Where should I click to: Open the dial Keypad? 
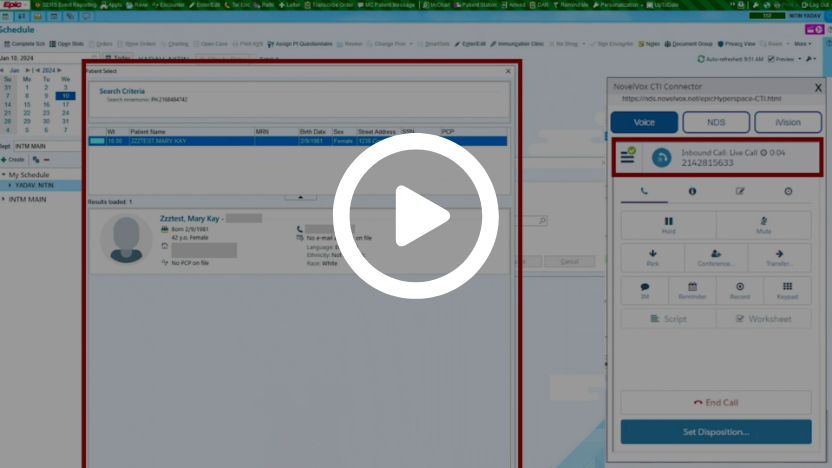pos(787,290)
